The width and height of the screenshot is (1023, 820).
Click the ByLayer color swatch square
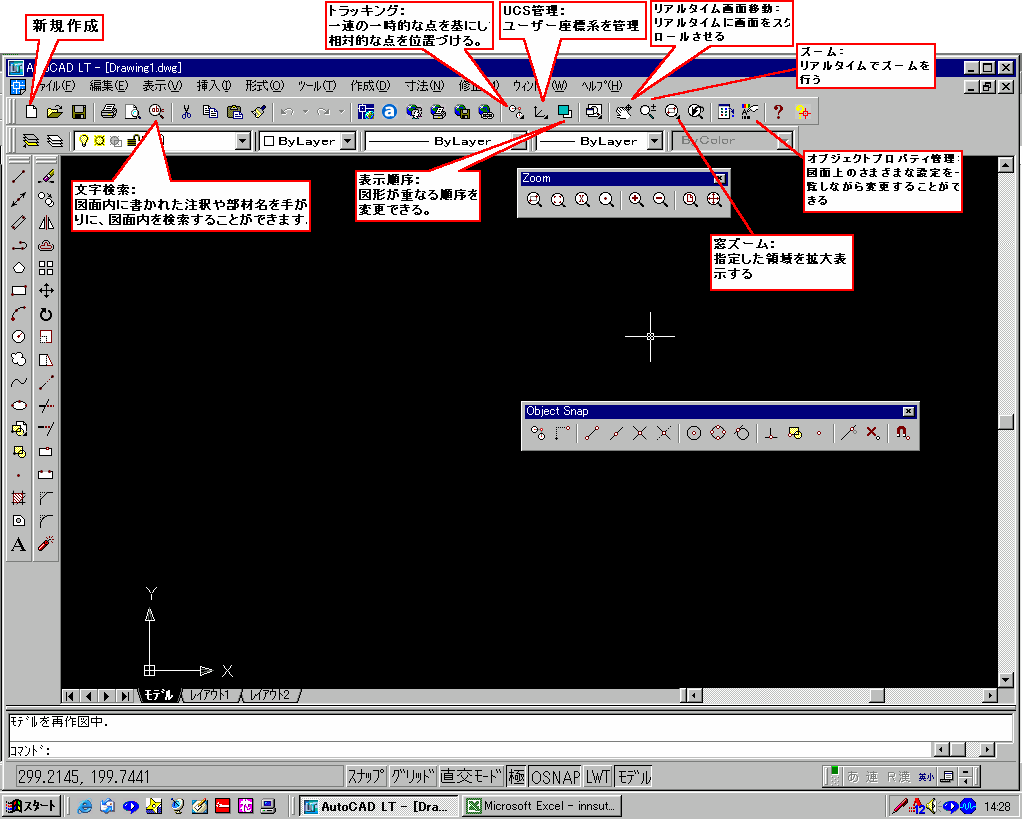269,141
